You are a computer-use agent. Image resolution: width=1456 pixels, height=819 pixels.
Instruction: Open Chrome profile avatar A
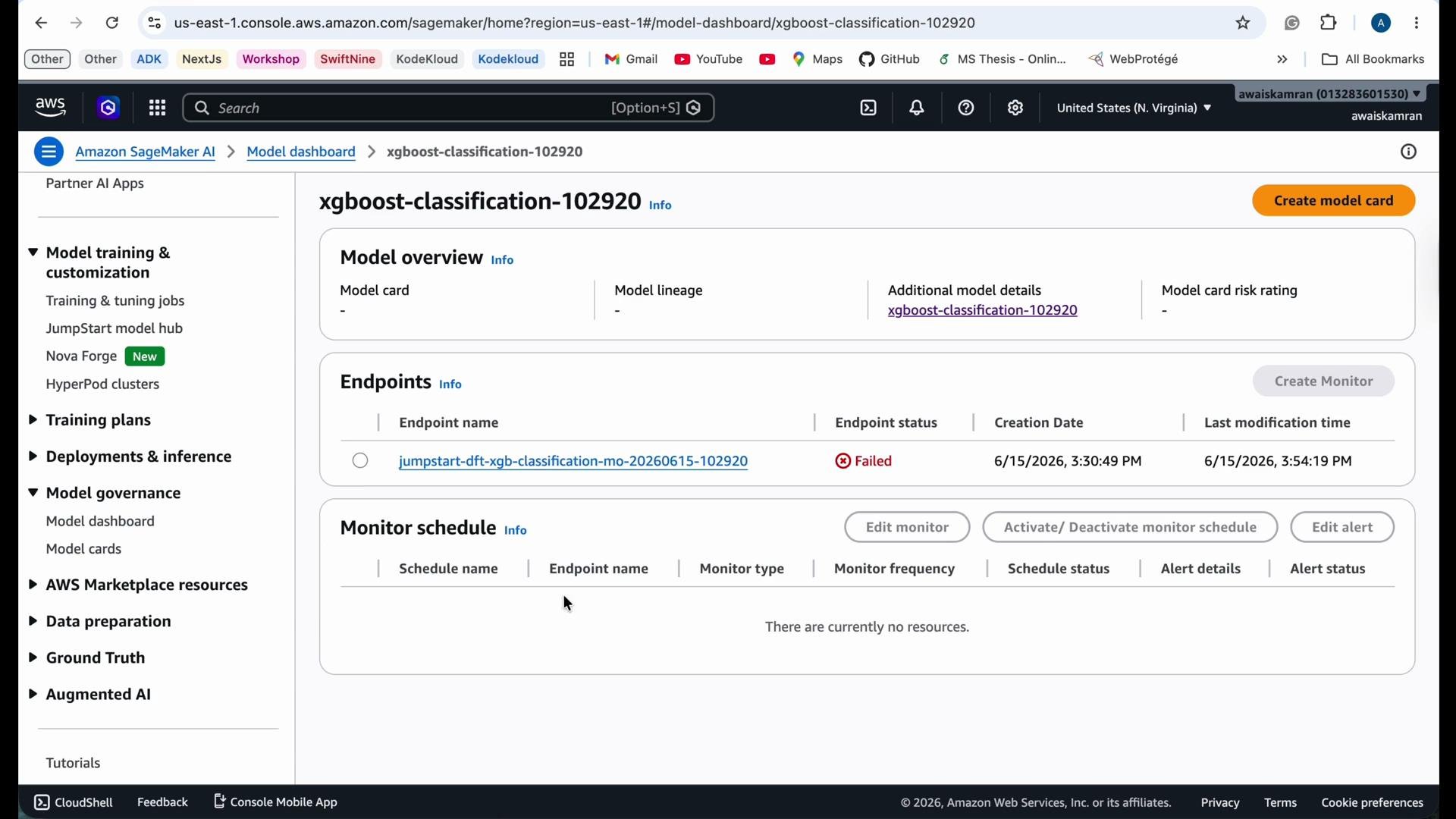[1382, 24]
